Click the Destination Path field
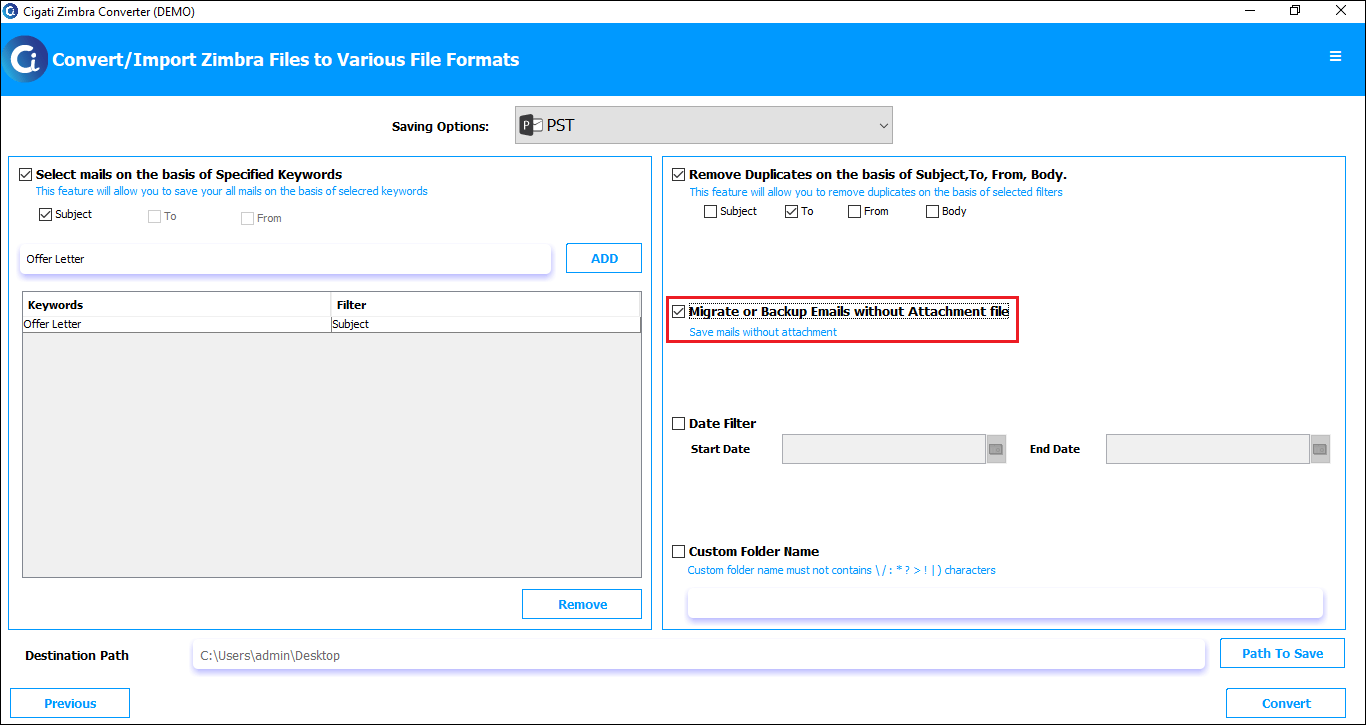1366x725 pixels. click(698, 655)
